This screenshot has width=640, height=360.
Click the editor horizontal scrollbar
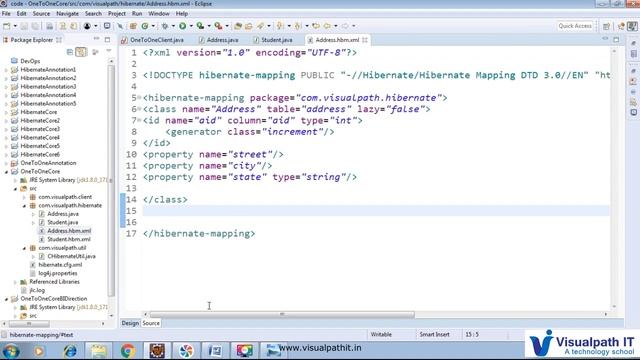tap(282, 314)
